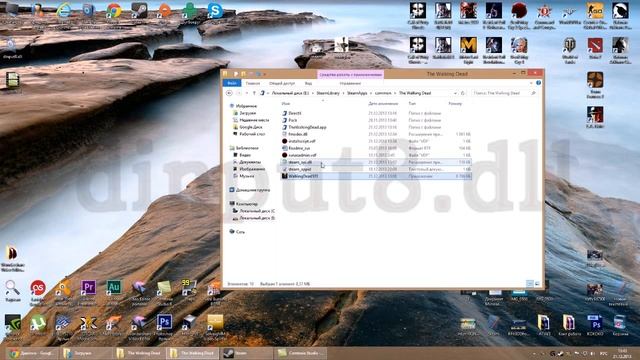Open the Metro Last Light desktop shortcut

point(468,50)
